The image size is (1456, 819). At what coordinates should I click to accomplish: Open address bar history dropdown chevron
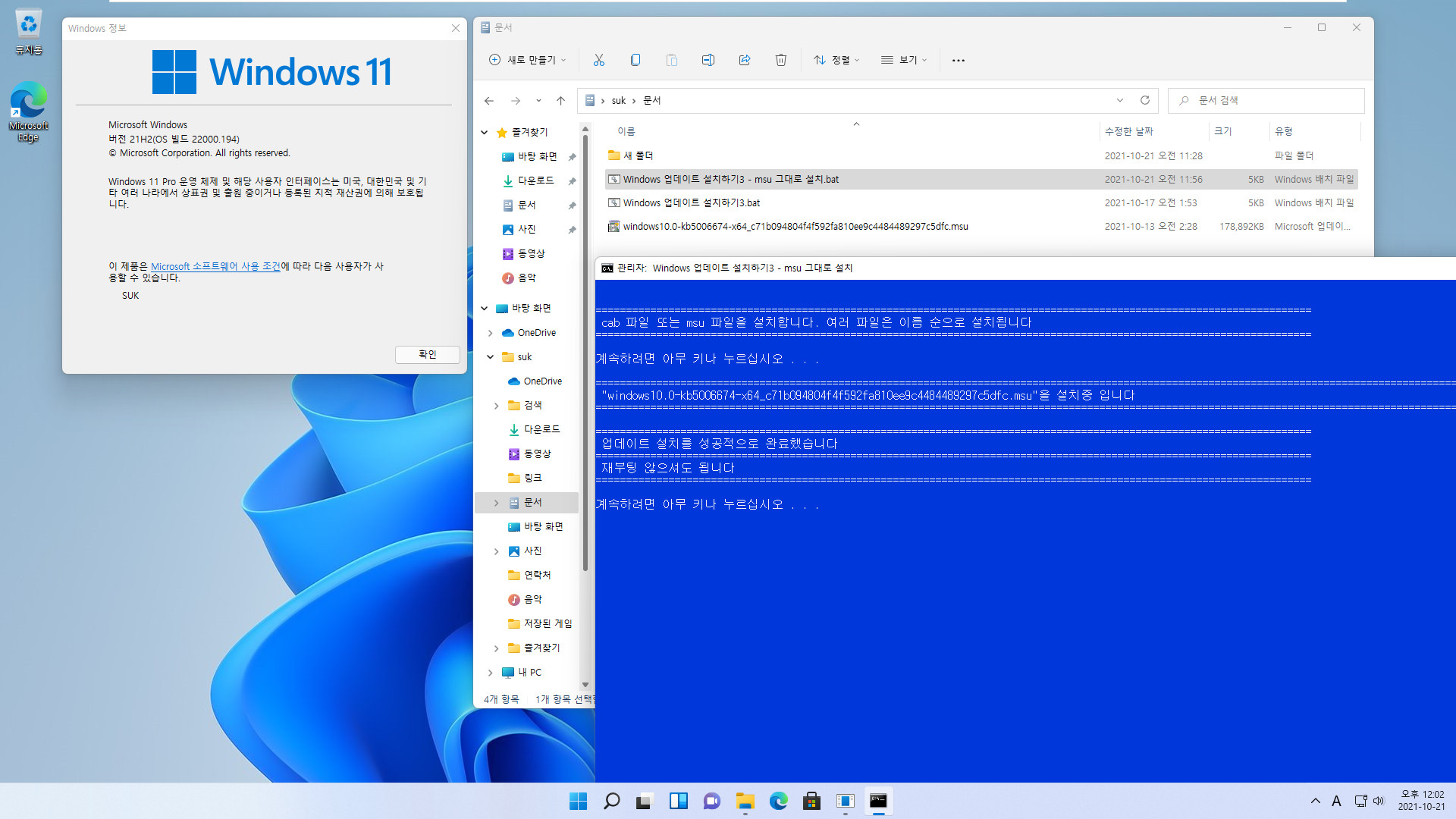tap(1119, 100)
